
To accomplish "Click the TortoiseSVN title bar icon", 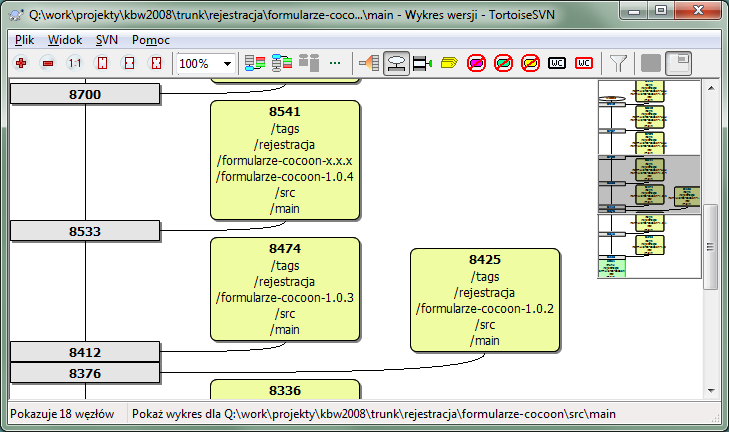I will click(17, 15).
